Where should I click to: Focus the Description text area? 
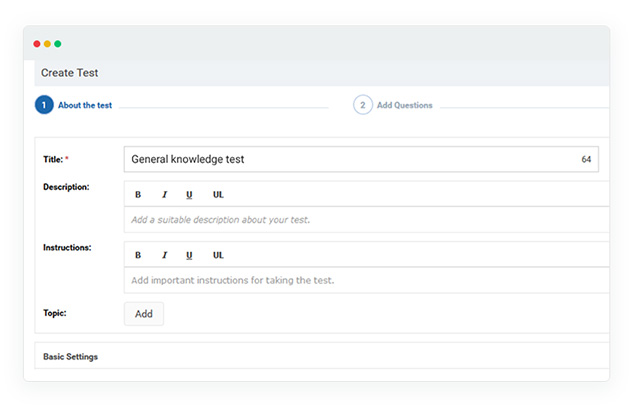pyautogui.click(x=366, y=219)
